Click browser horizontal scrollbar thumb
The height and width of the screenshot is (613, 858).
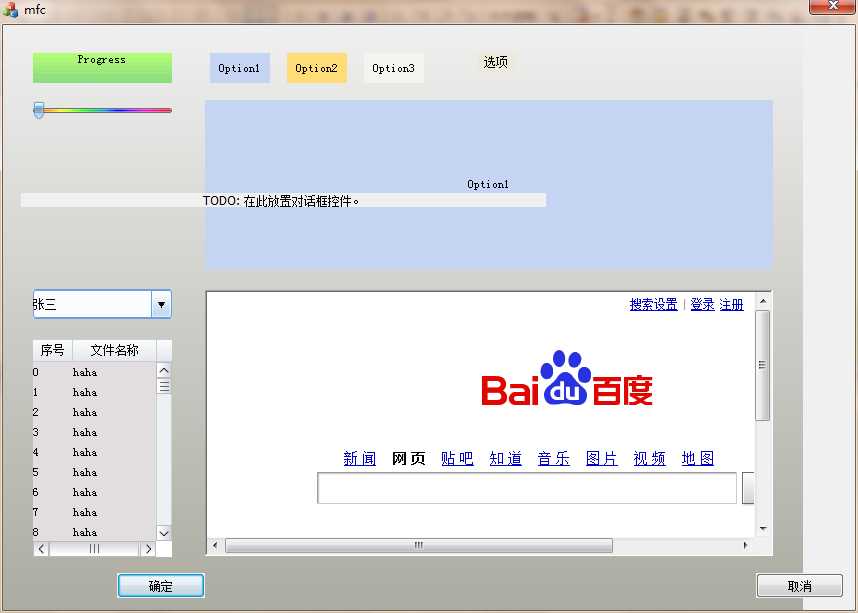419,545
